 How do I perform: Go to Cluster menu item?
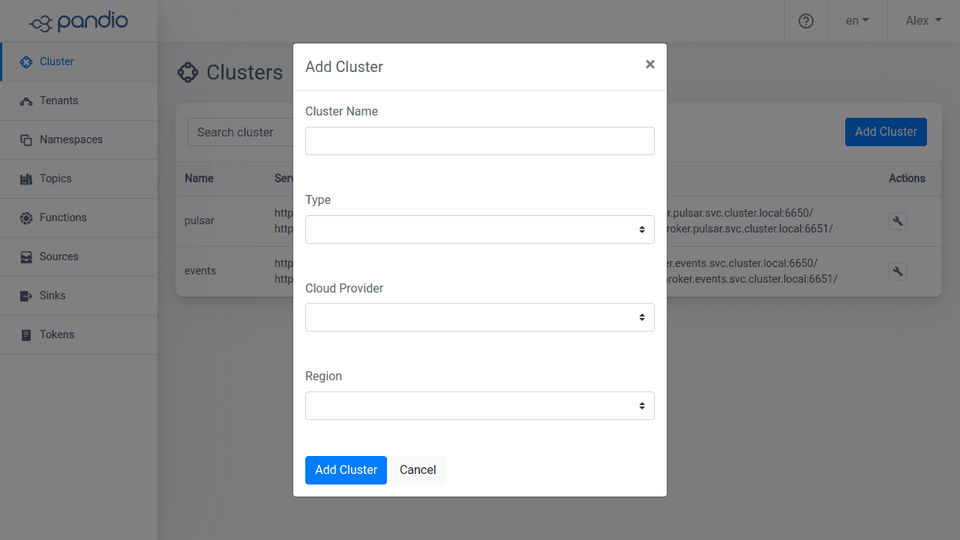coord(79,62)
